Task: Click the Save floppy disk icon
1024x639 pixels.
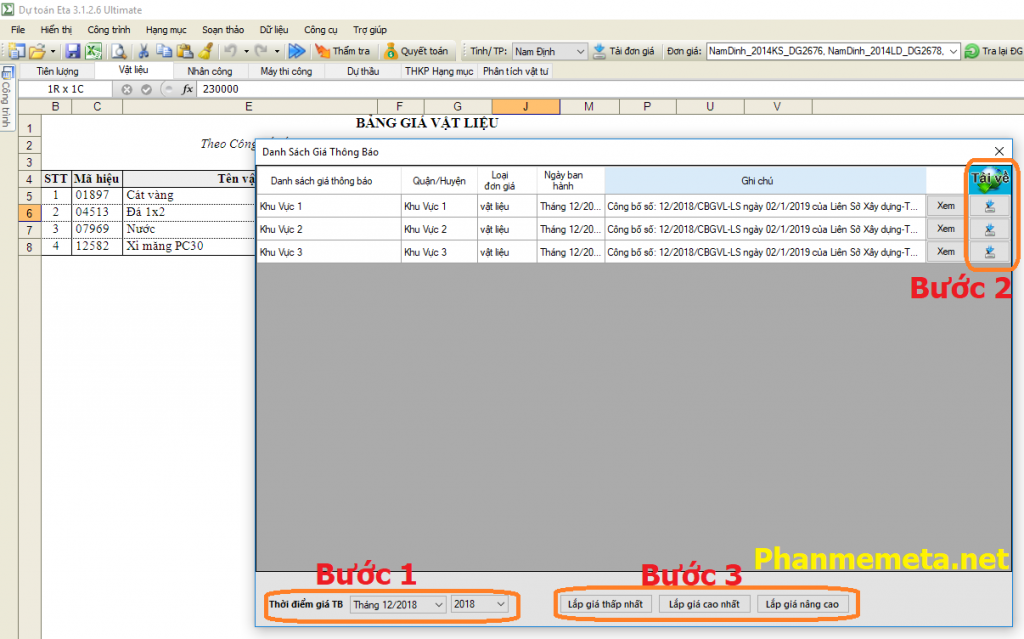Action: (73, 51)
